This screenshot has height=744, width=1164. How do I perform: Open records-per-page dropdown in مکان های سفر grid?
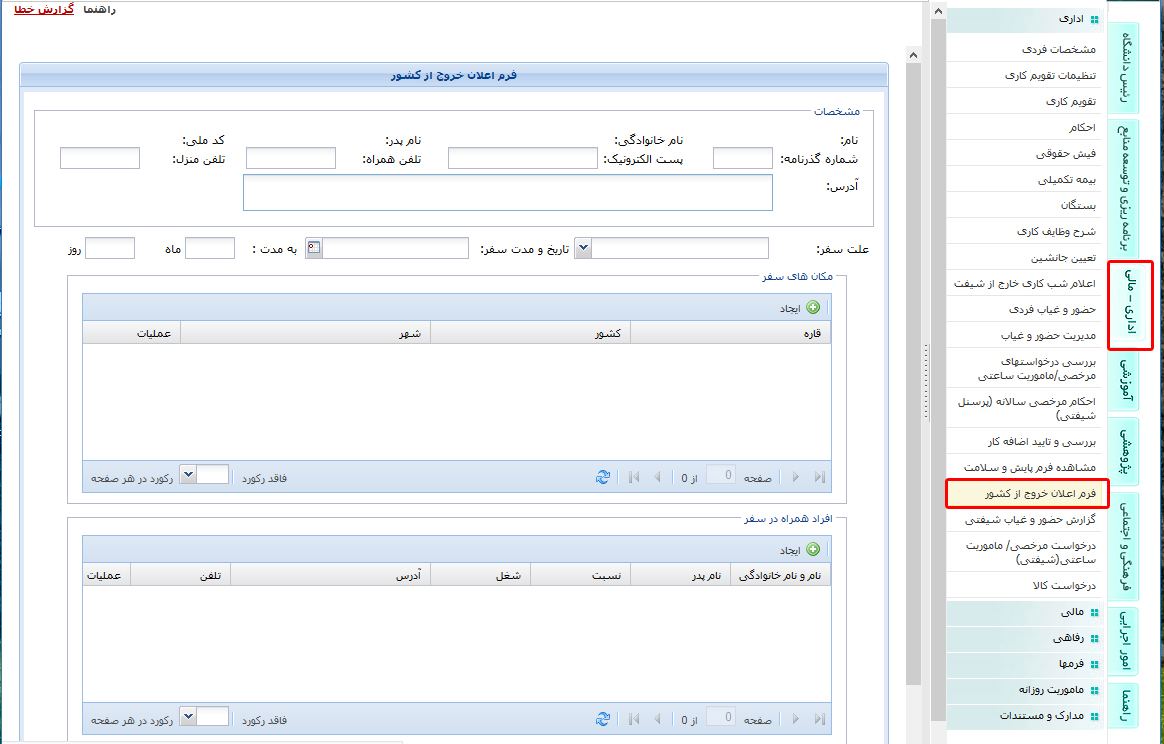click(188, 474)
